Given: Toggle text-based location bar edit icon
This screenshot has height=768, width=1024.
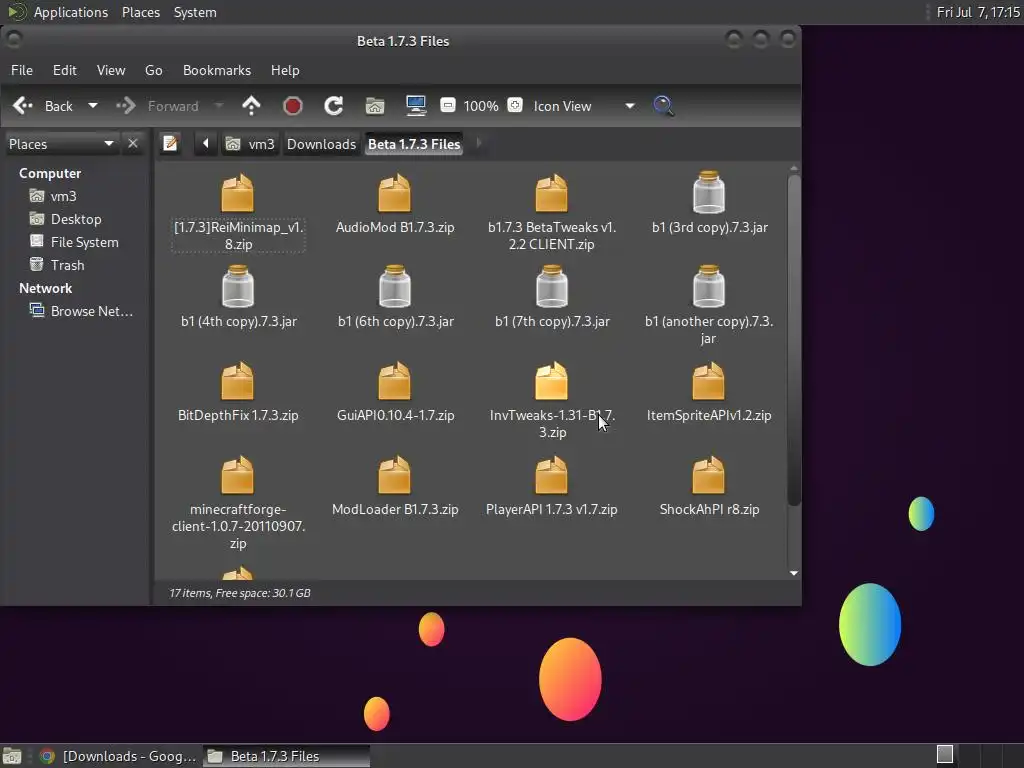Looking at the screenshot, I should (x=170, y=143).
